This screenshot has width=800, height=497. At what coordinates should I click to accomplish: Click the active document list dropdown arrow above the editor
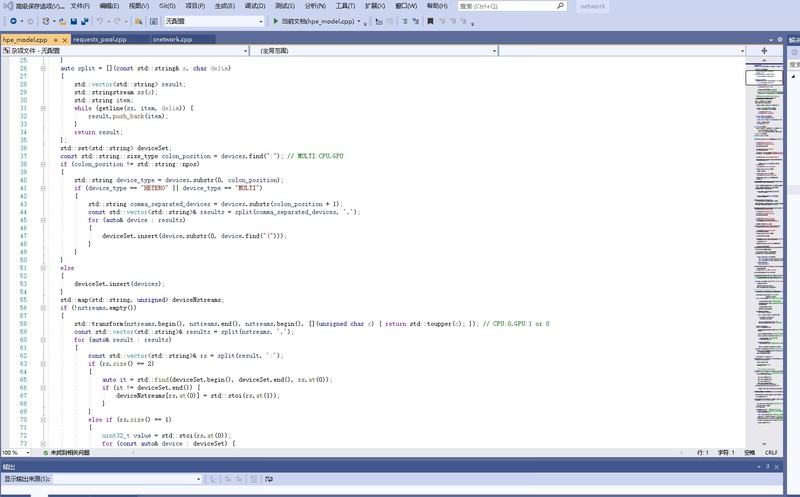pos(770,40)
